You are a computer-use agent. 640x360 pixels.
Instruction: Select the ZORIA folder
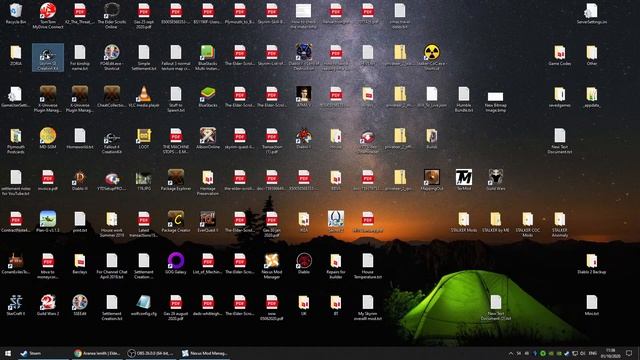tap(16, 56)
